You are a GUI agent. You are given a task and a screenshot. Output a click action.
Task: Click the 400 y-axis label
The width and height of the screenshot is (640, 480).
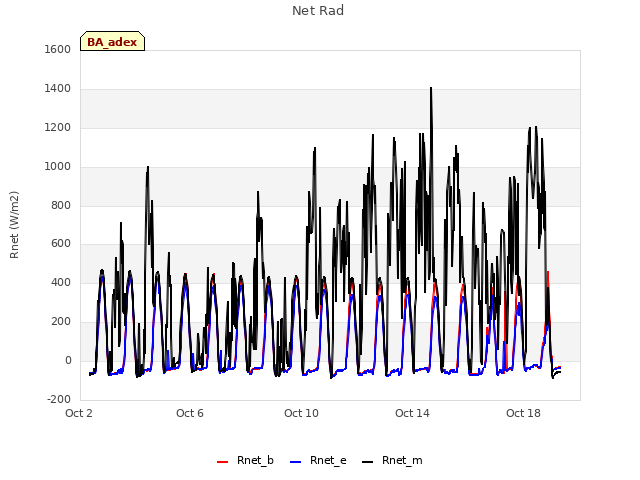(x=61, y=282)
